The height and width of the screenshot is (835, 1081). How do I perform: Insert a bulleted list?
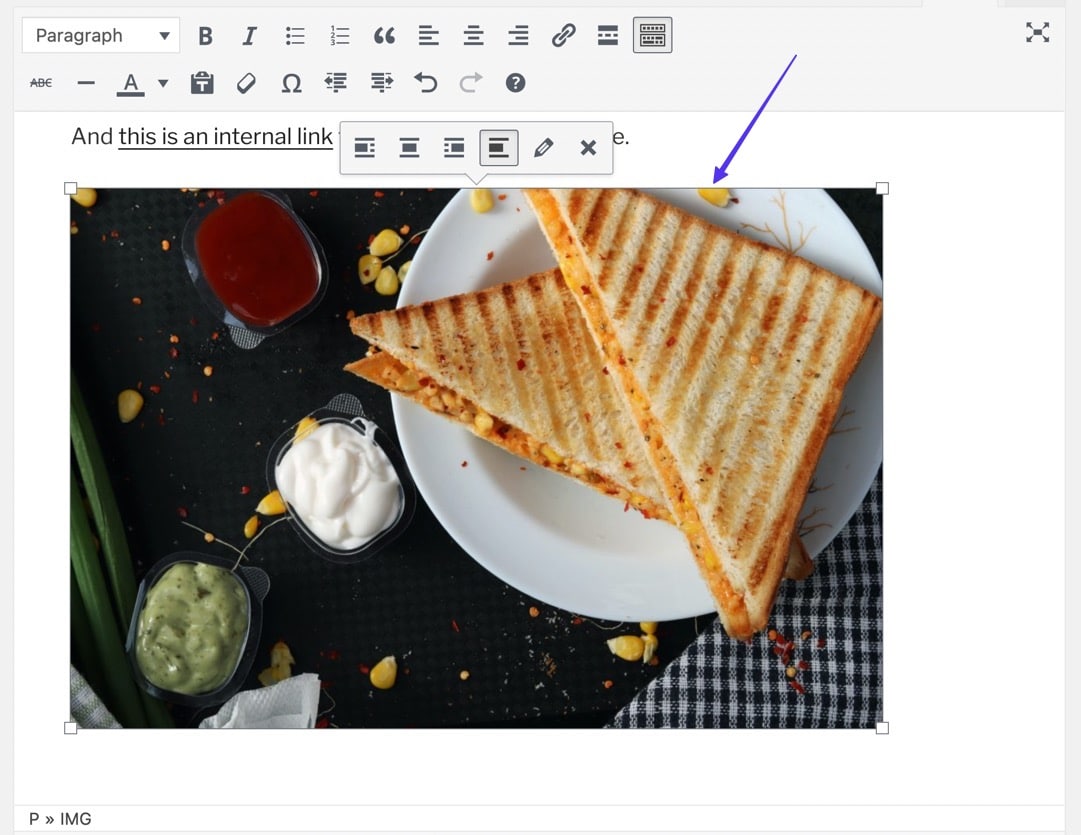[x=294, y=35]
